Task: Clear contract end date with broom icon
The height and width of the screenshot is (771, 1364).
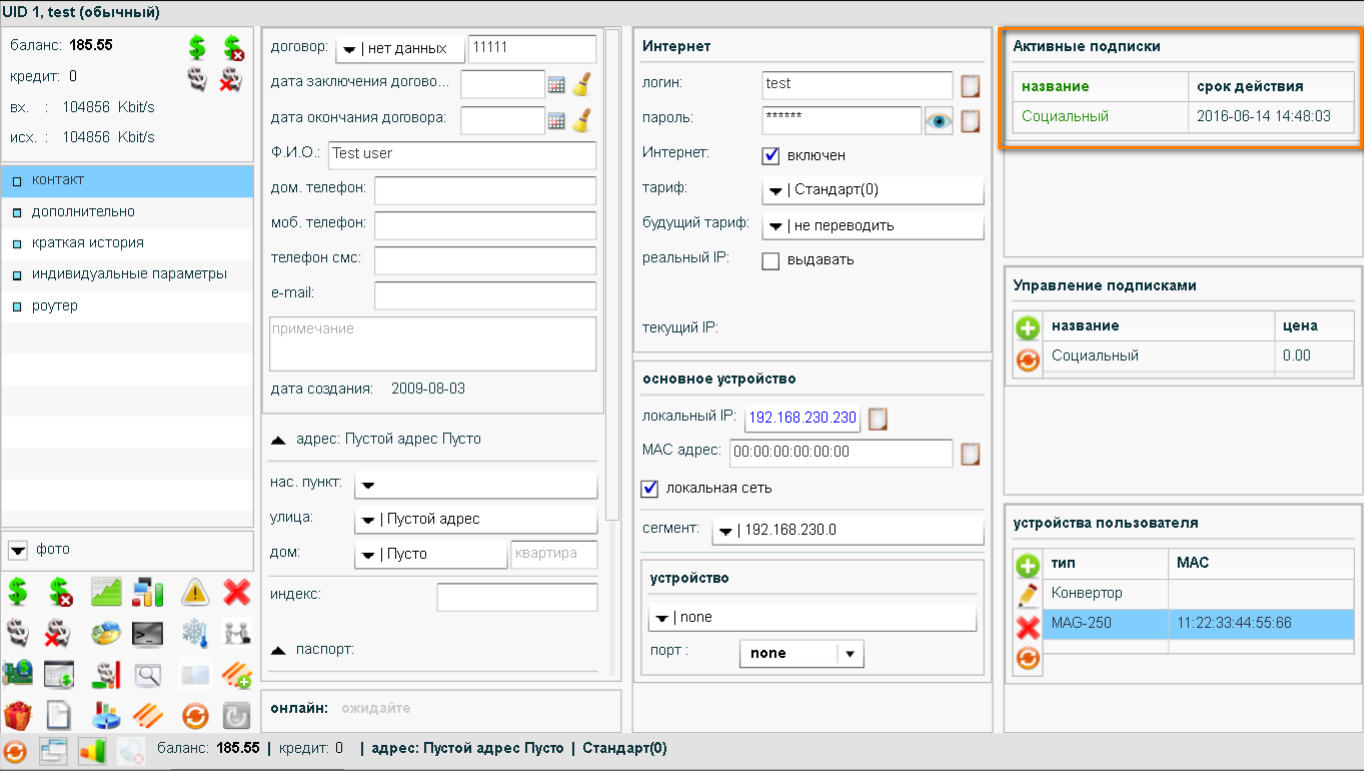Action: [x=582, y=120]
